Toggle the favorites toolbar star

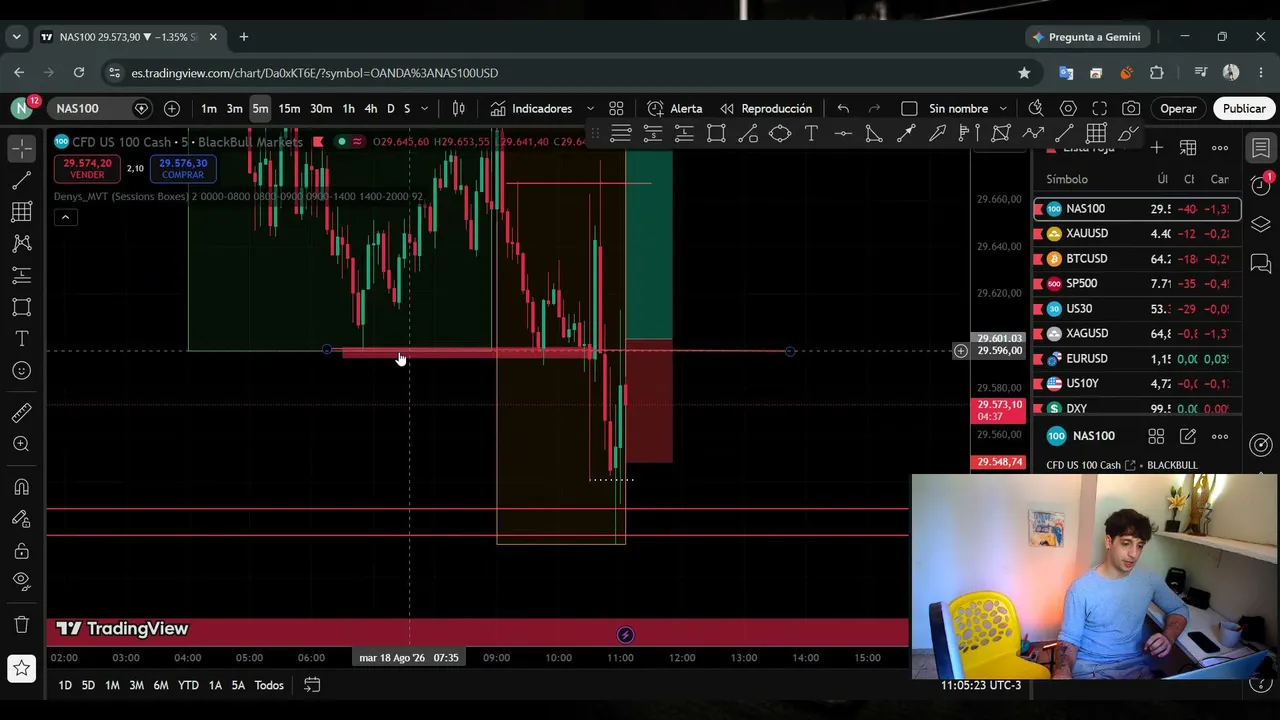(x=21, y=668)
